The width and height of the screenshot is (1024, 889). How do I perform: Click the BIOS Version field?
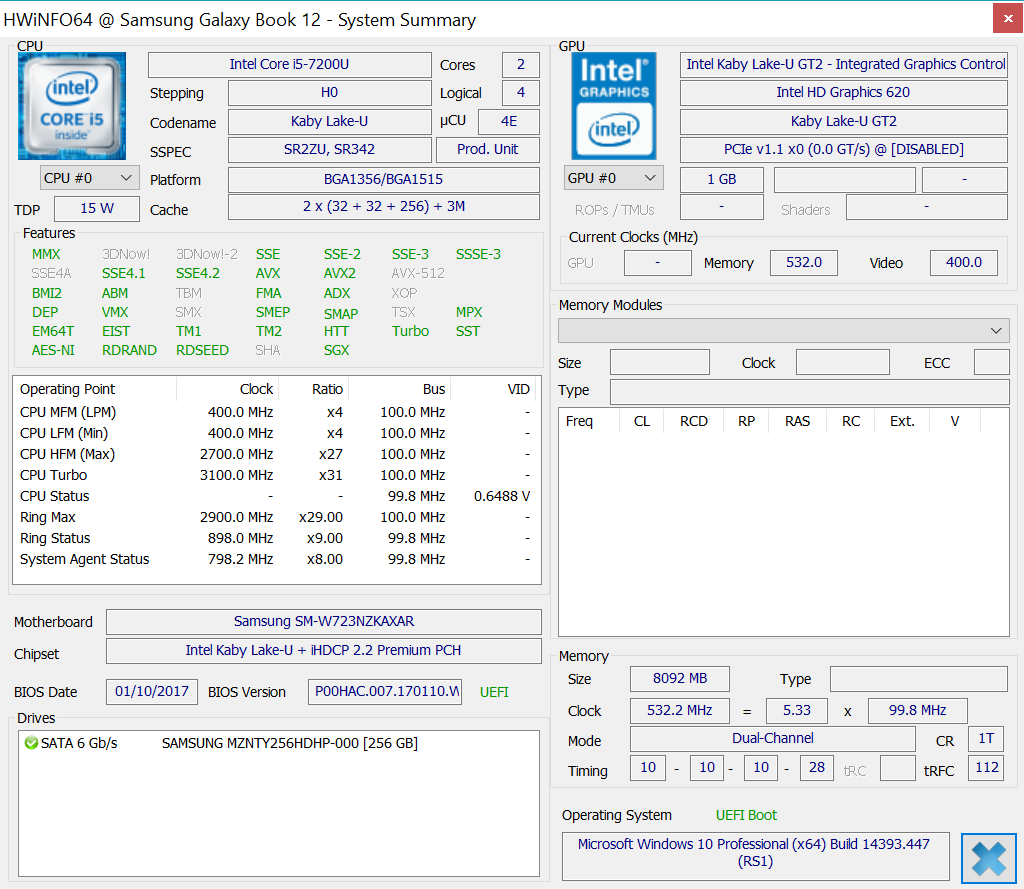pos(385,692)
